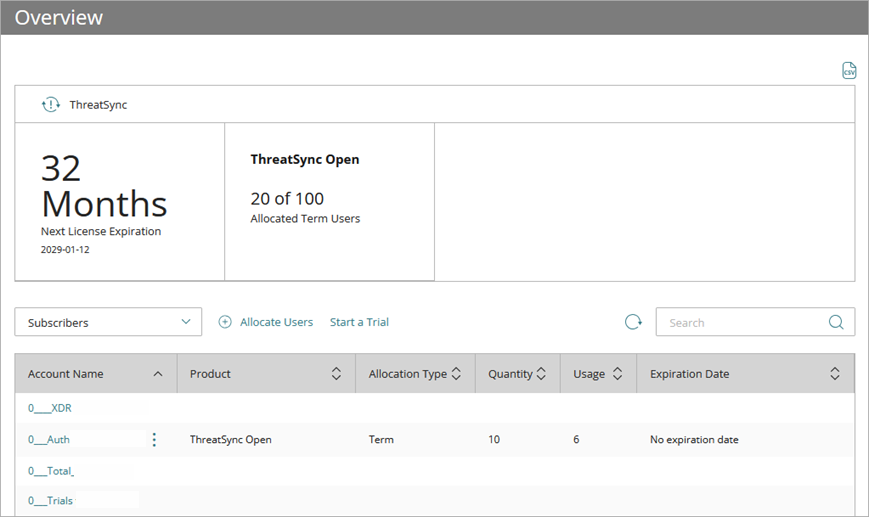Click the Term allocation type cell
Screen dimensions: 869x517
tap(381, 439)
